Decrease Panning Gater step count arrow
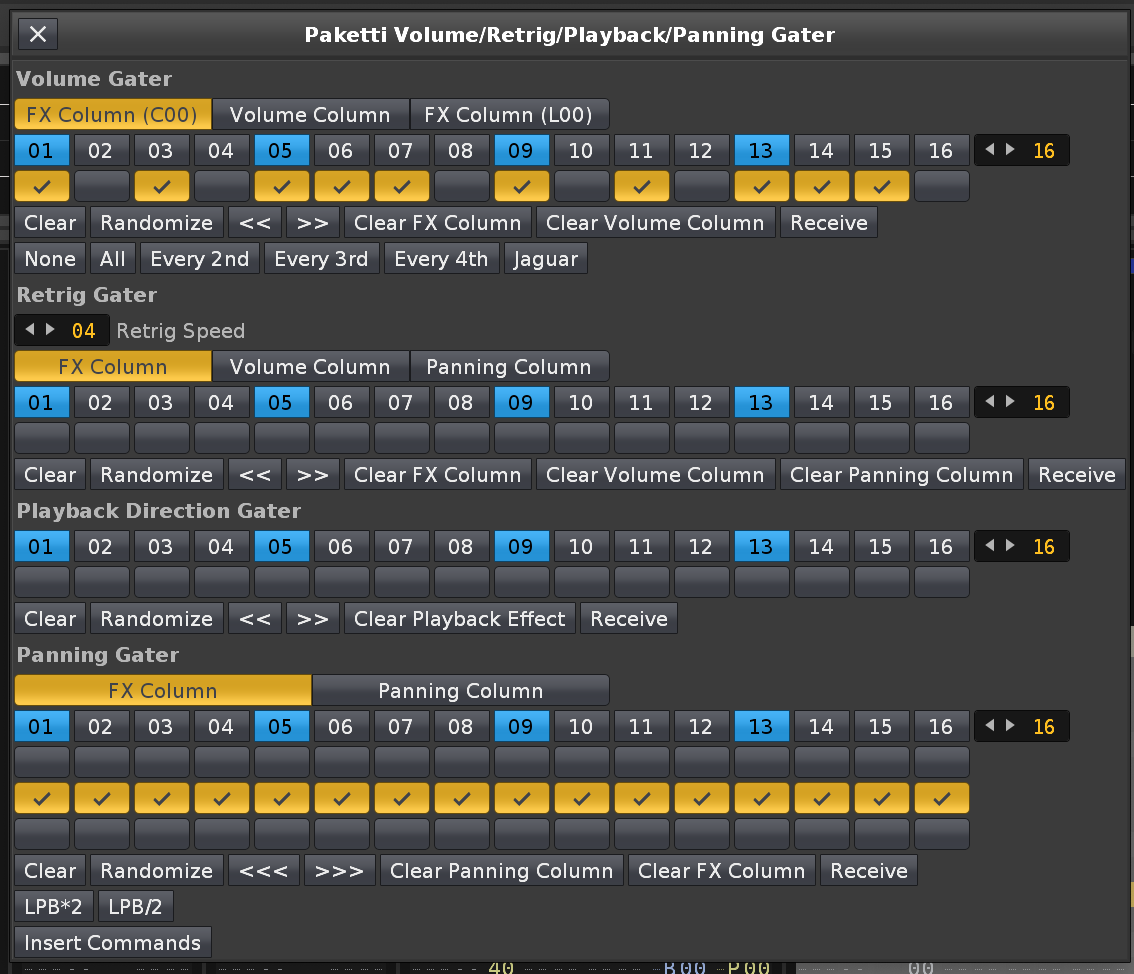This screenshot has height=974, width=1134. point(990,726)
